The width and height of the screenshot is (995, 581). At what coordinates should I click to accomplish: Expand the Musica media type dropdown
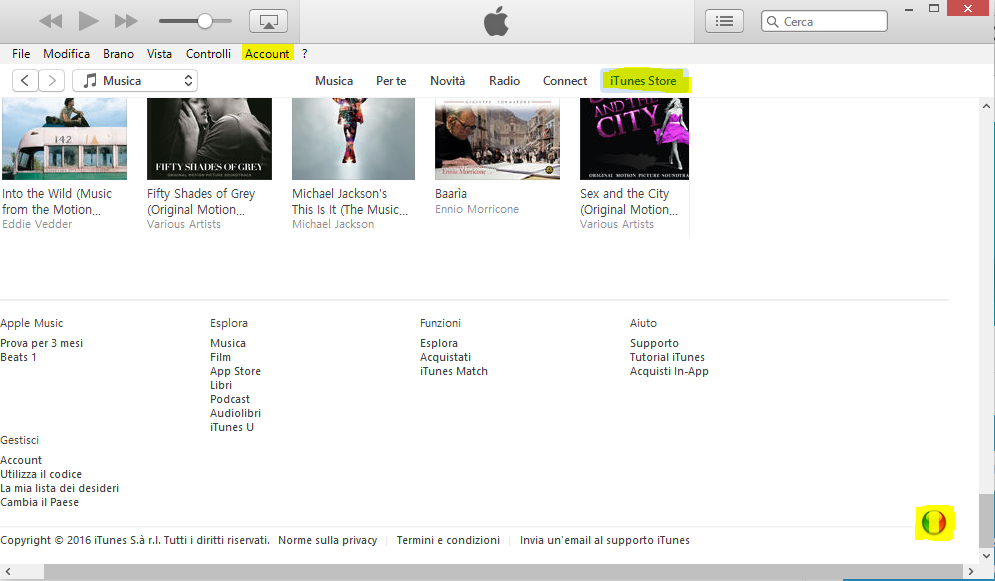click(x=135, y=81)
